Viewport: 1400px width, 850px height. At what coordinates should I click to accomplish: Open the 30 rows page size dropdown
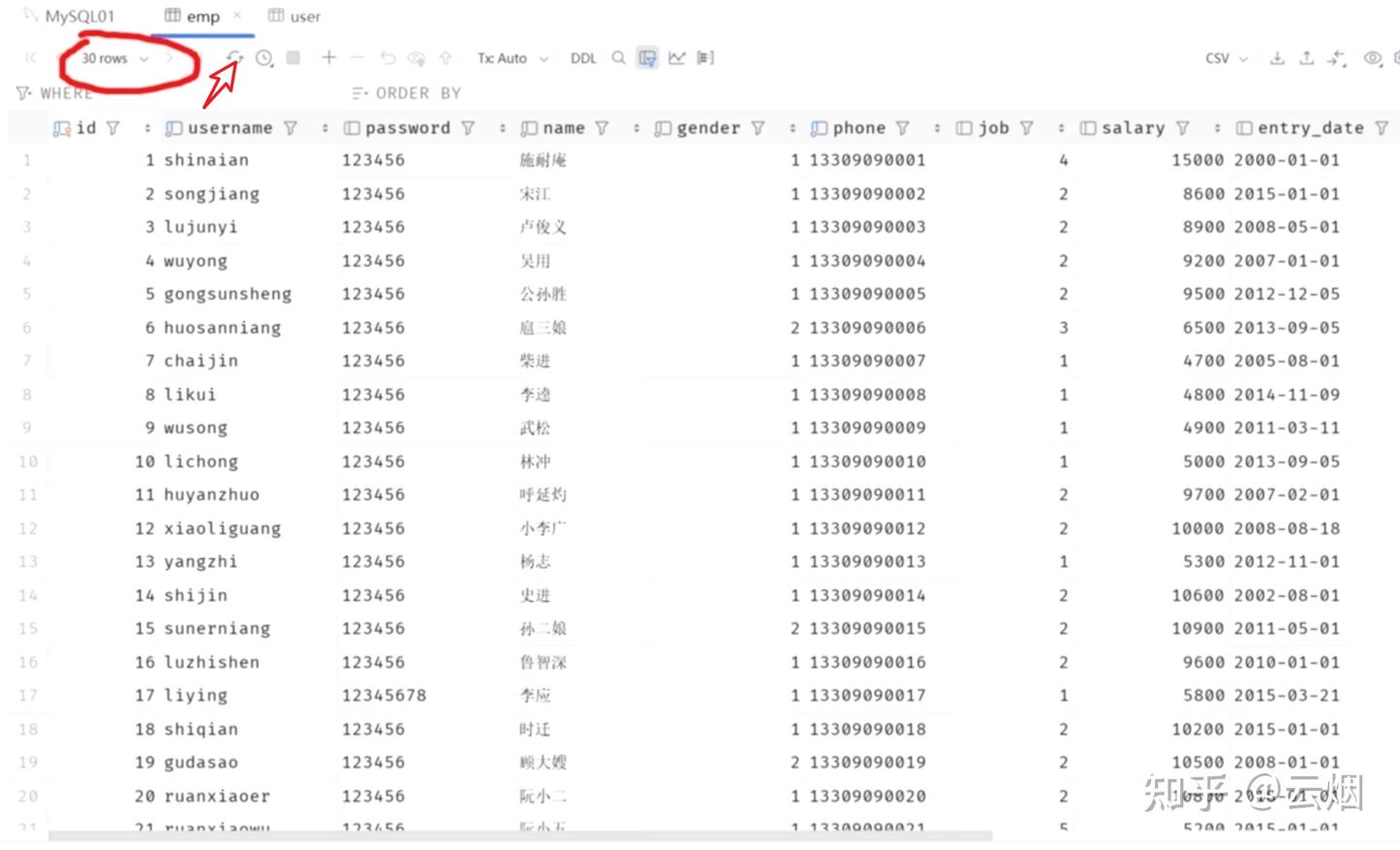tap(110, 58)
